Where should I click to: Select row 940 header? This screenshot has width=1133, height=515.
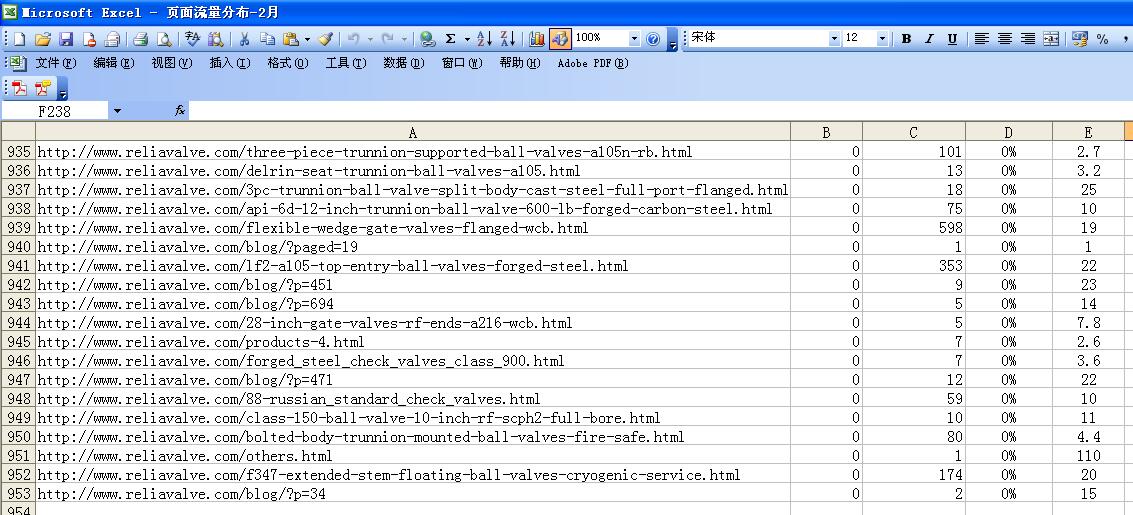pyautogui.click(x=18, y=247)
